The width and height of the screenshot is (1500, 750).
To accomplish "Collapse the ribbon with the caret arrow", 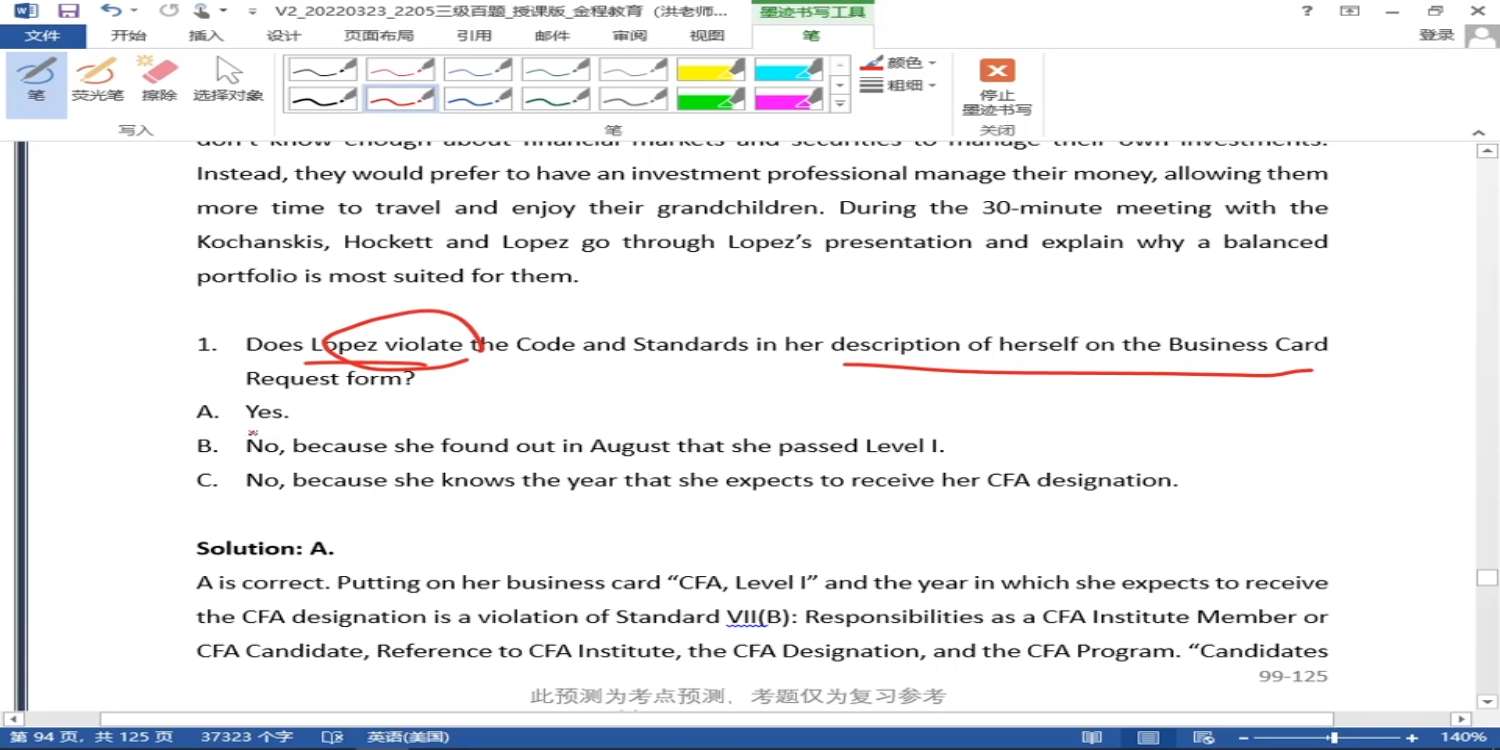I will pos(1478,132).
